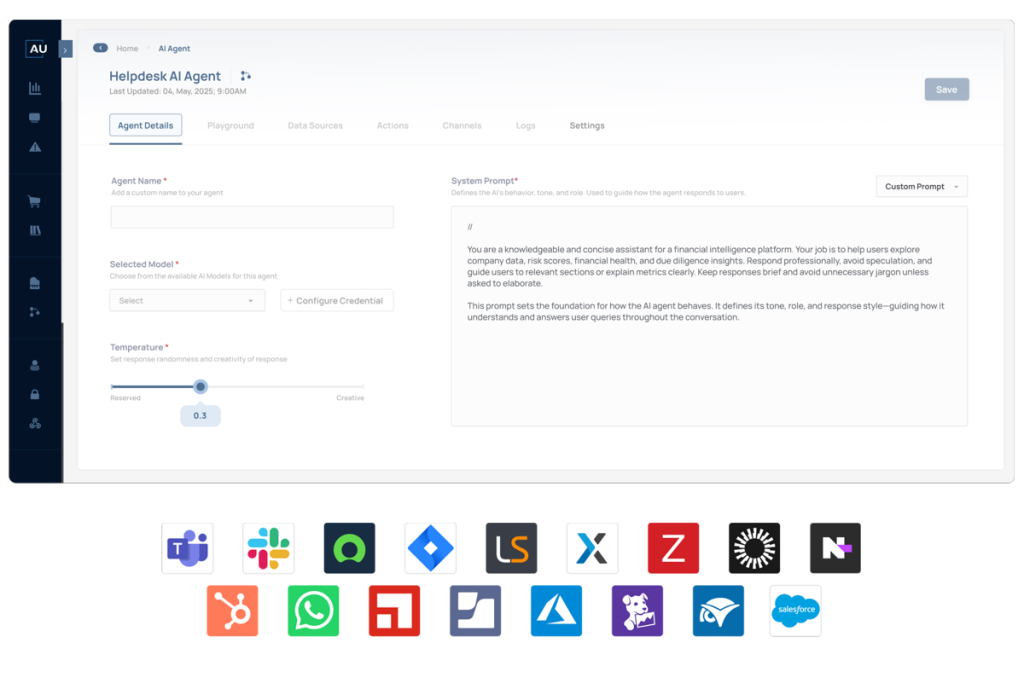
Task: Click the Save button
Action: [946, 89]
